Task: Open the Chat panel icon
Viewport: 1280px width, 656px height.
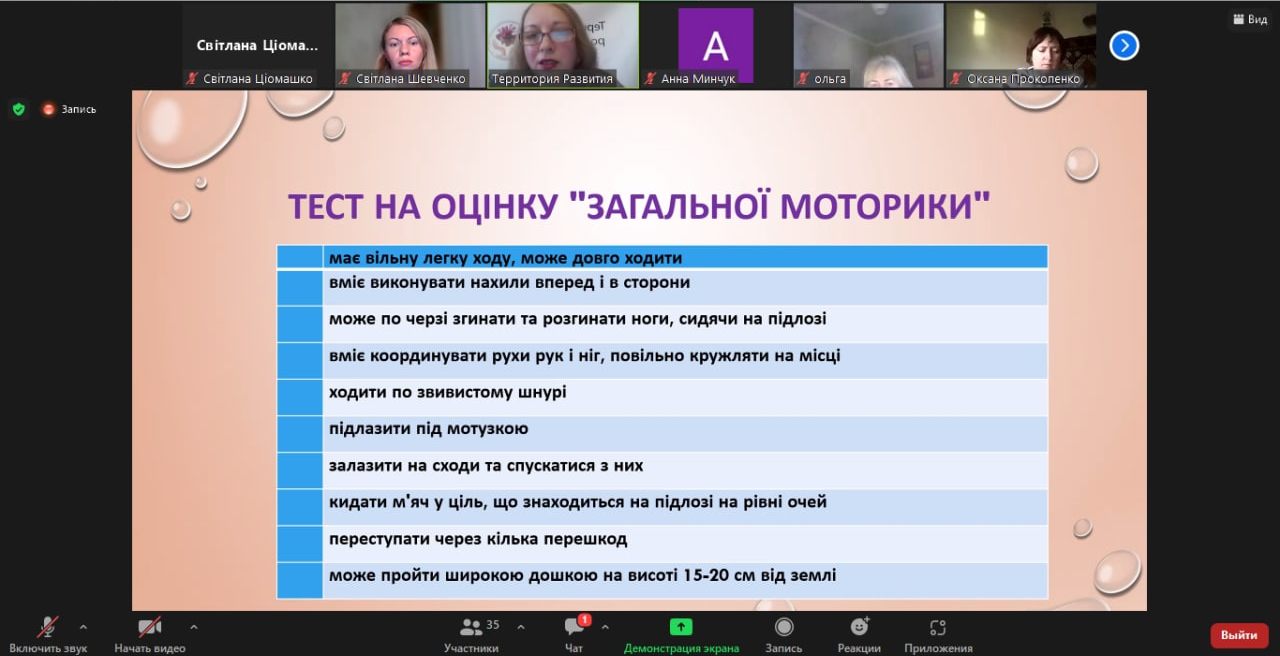Action: [x=574, y=628]
